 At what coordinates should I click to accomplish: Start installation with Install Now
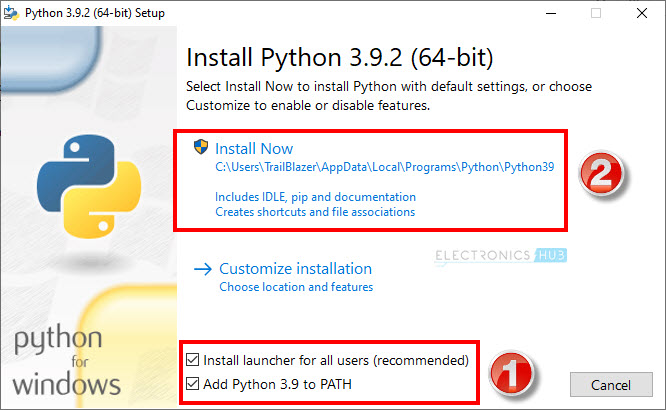click(x=254, y=148)
